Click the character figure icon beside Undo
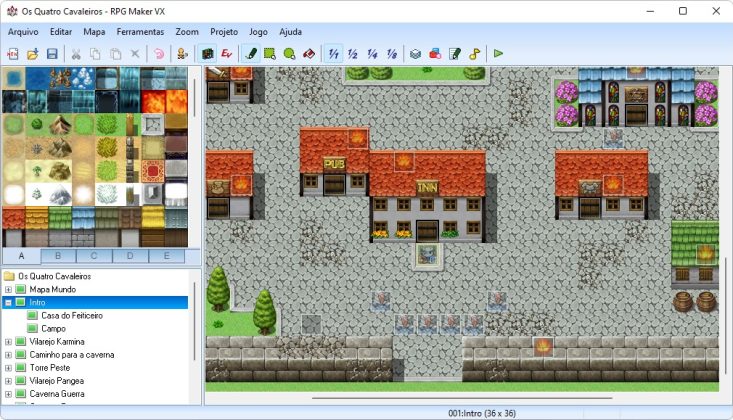The width and height of the screenshot is (733, 420). tap(182, 54)
